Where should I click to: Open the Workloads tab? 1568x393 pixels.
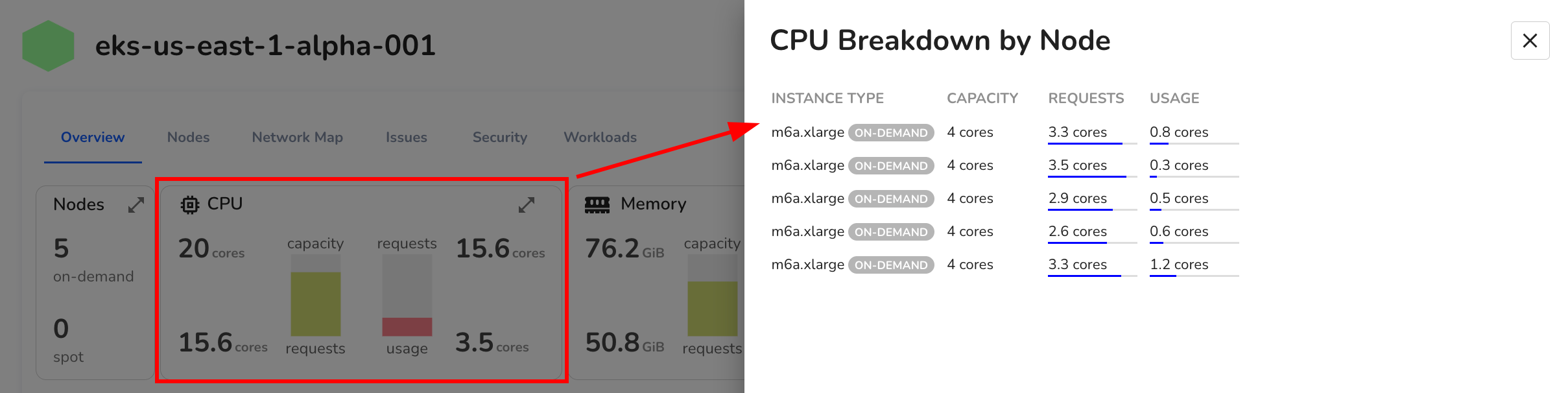pyautogui.click(x=600, y=137)
